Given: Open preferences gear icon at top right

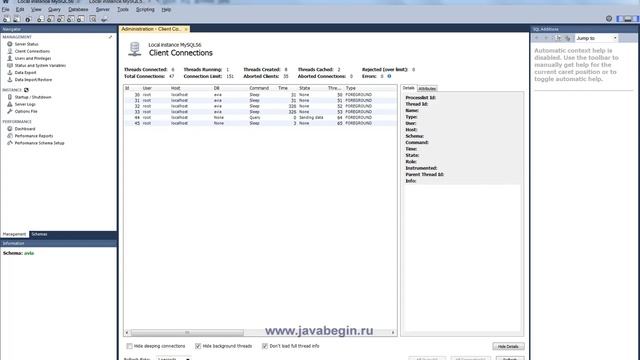Looking at the screenshot, I should [x=609, y=18].
